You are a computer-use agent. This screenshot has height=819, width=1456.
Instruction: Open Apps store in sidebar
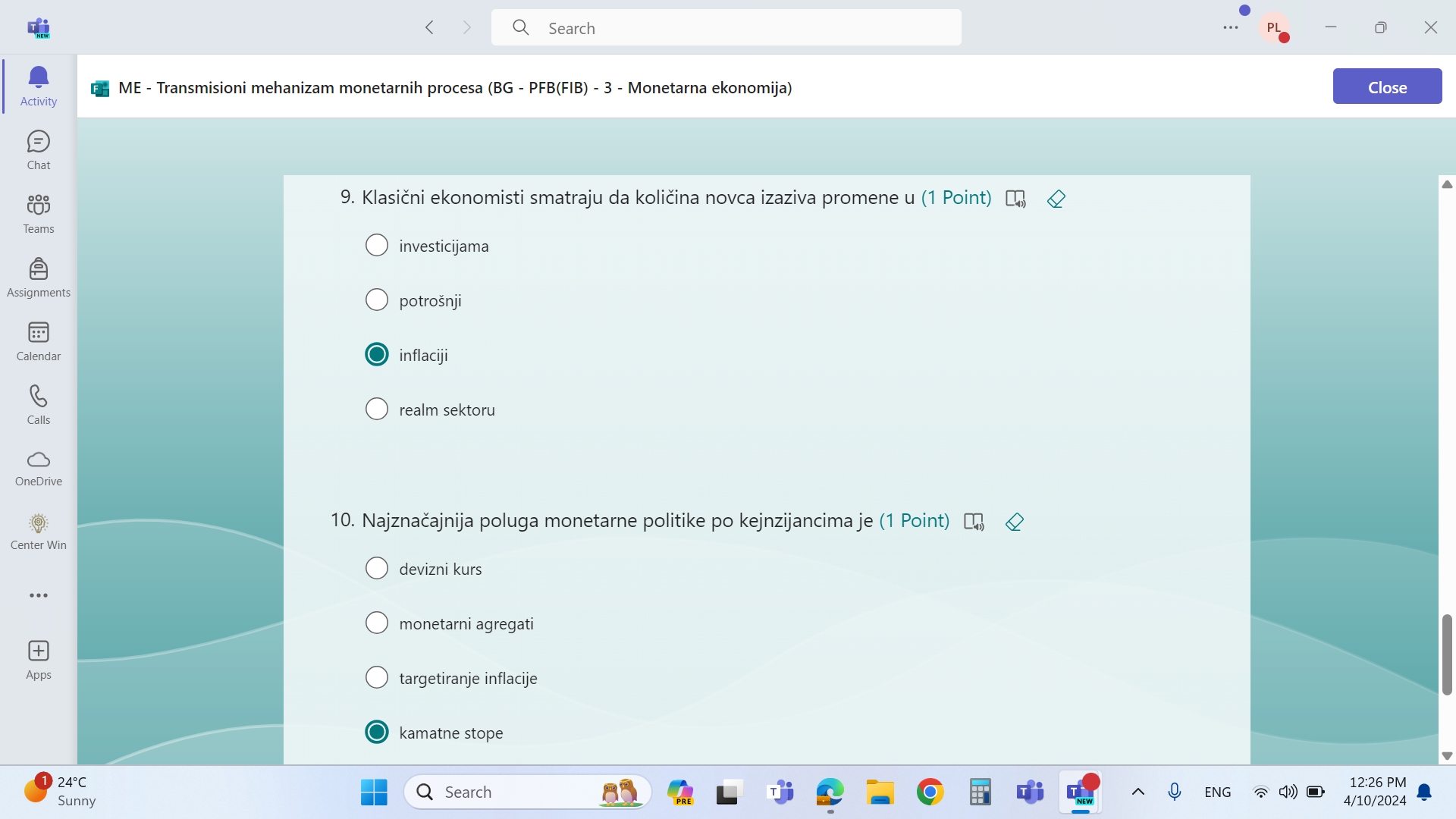(39, 660)
